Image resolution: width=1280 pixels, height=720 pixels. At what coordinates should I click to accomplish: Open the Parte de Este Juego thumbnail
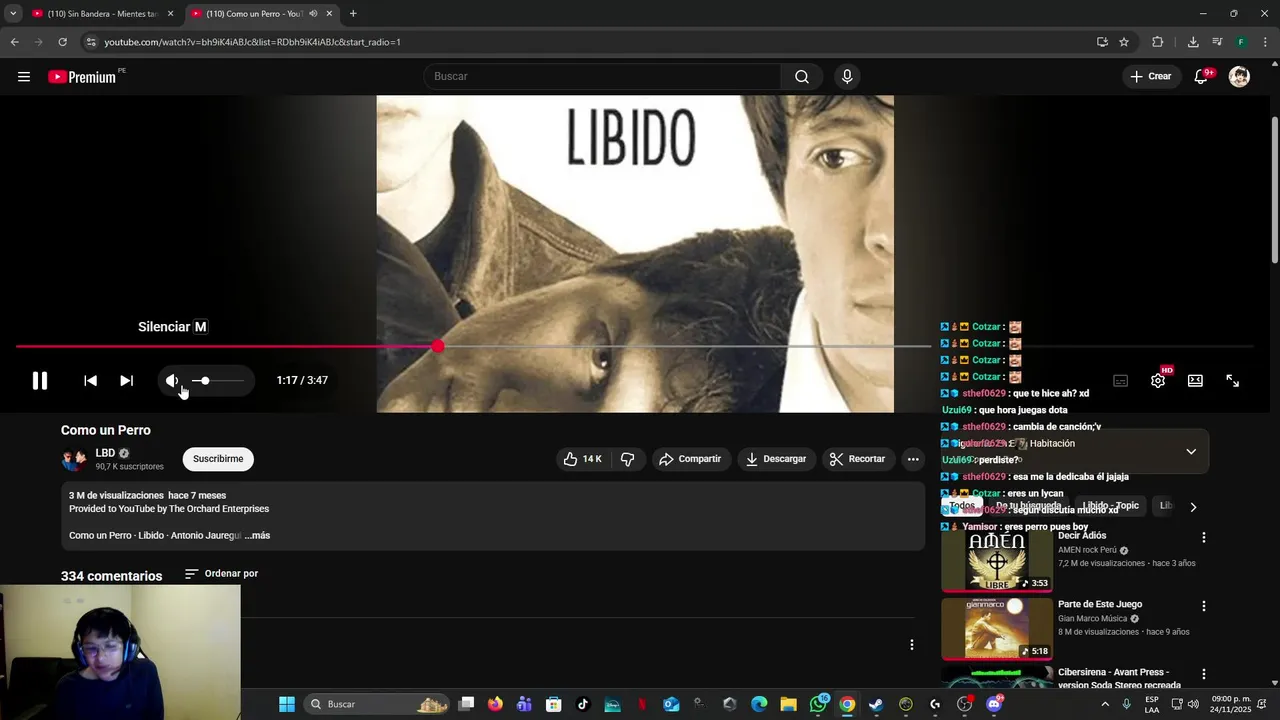click(x=997, y=629)
